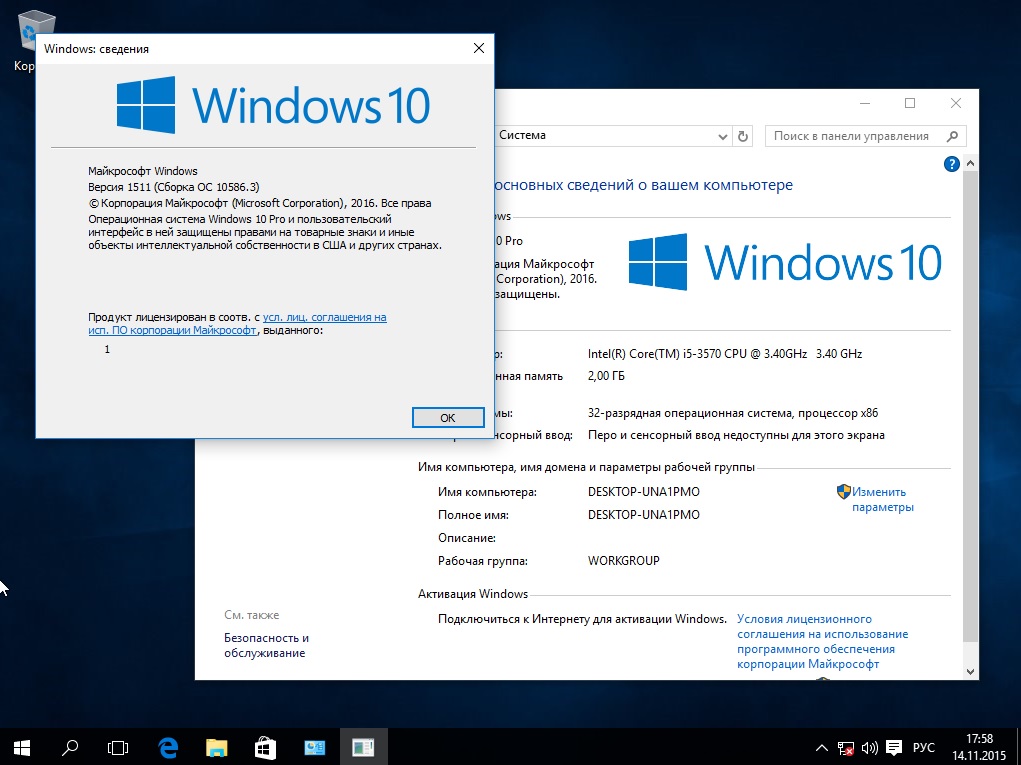Open the disconnected network tray icon
This screenshot has height=765, width=1021.
(846, 748)
